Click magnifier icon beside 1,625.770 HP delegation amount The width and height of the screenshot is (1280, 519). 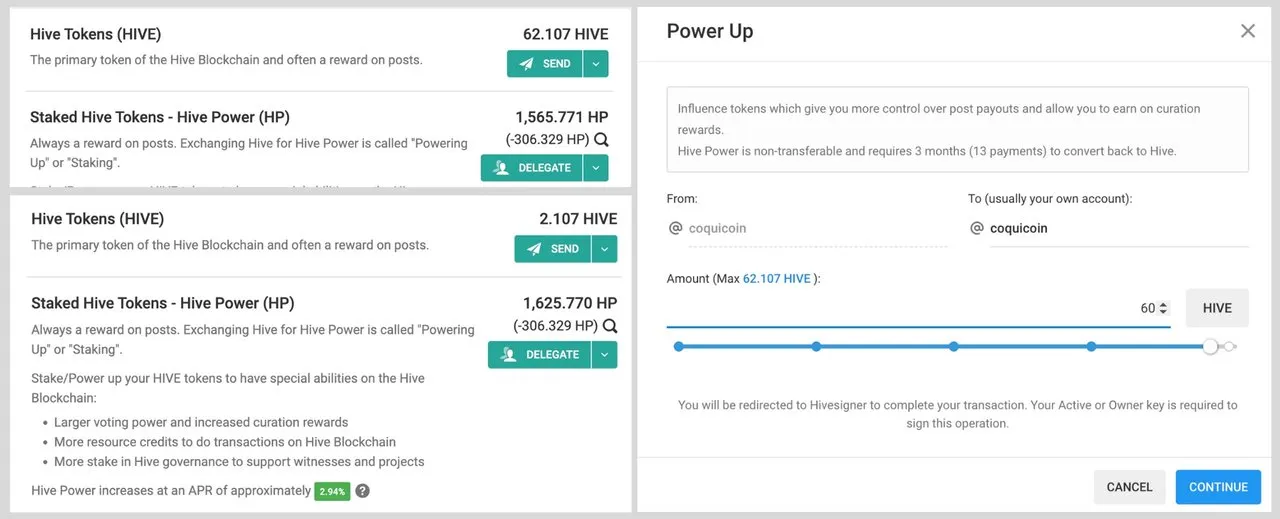tap(610, 326)
